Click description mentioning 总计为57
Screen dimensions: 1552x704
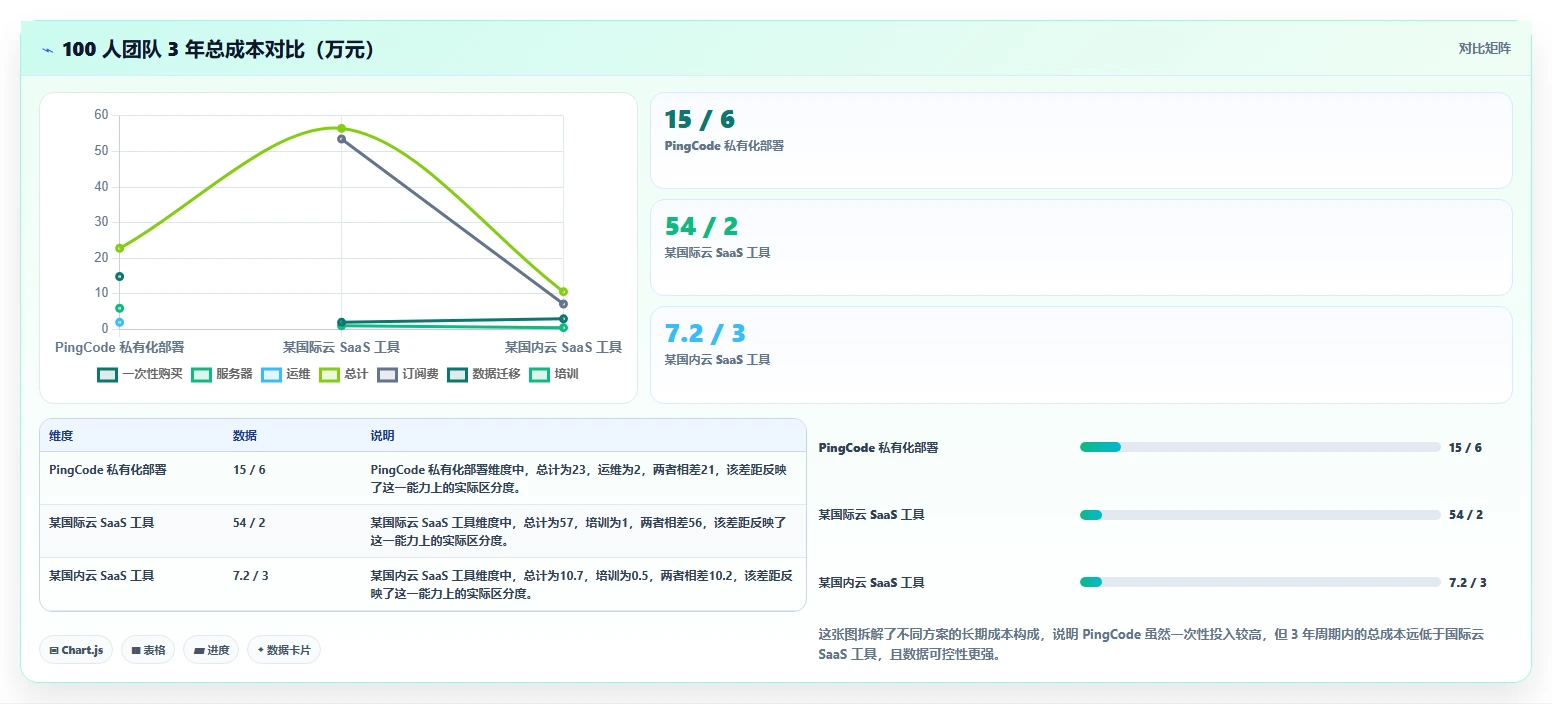[x=579, y=531]
